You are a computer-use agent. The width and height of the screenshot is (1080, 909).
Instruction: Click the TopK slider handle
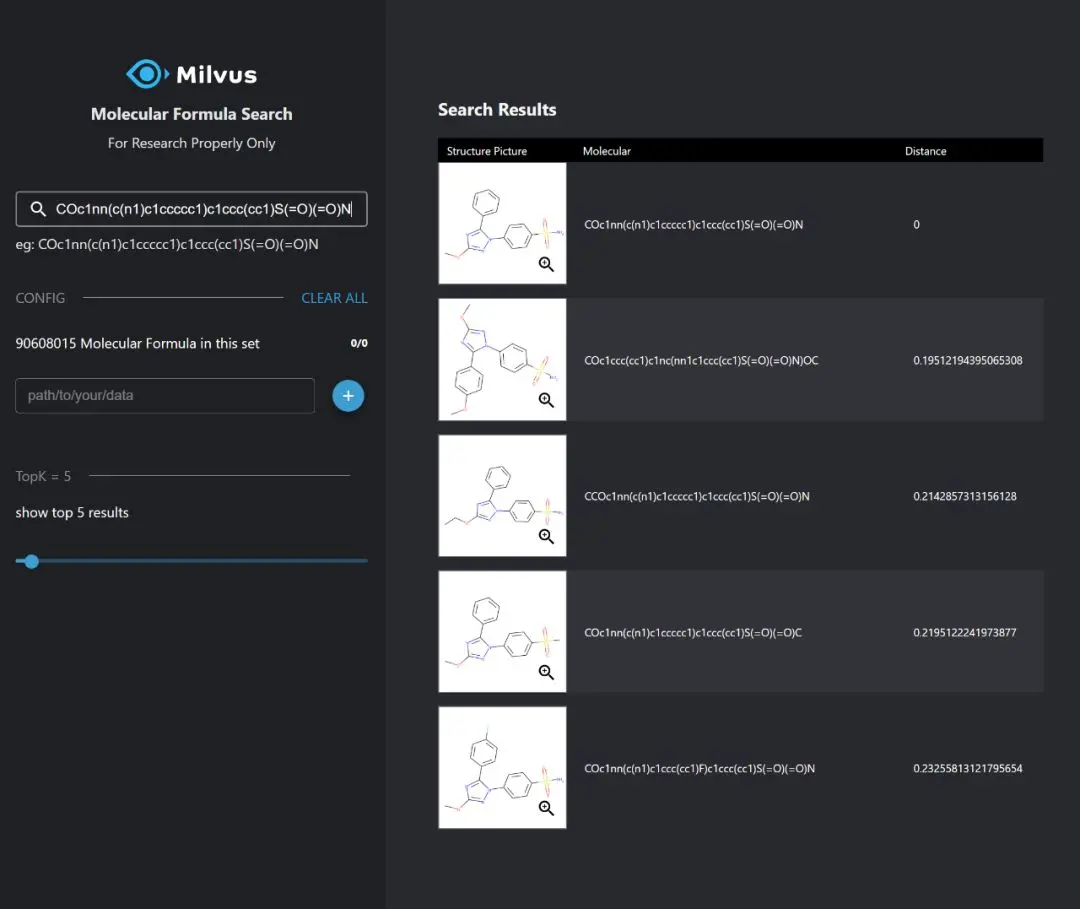31,561
